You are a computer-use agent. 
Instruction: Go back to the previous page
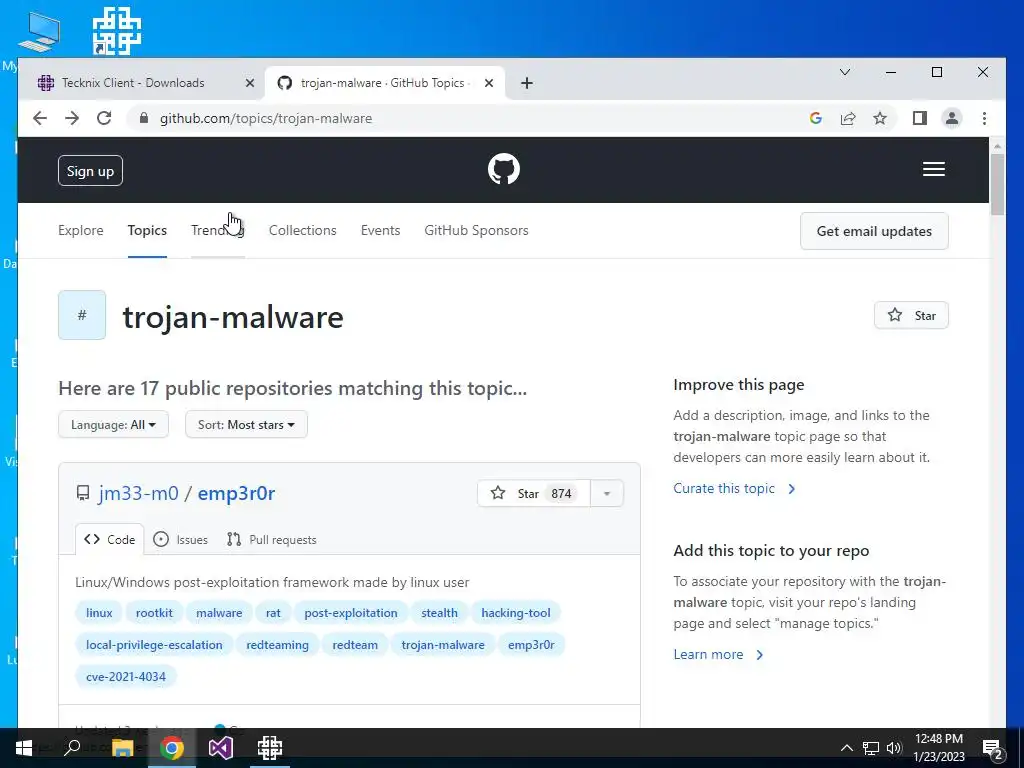point(40,118)
